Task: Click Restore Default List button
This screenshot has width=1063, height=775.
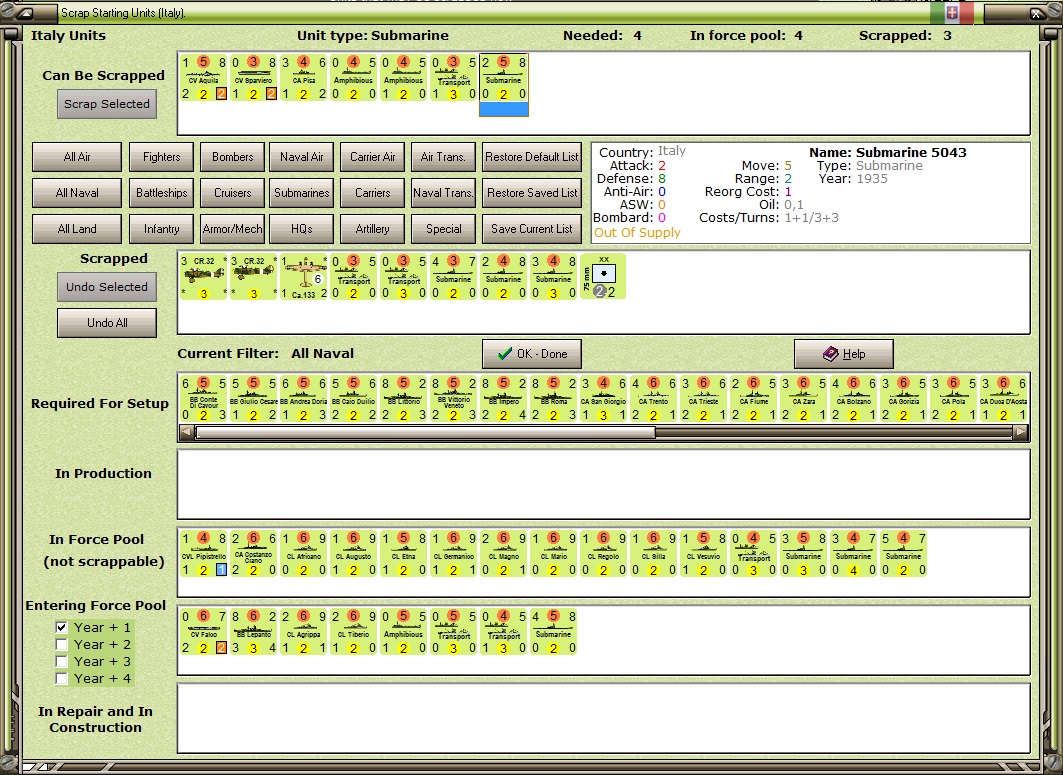Action: (532, 157)
